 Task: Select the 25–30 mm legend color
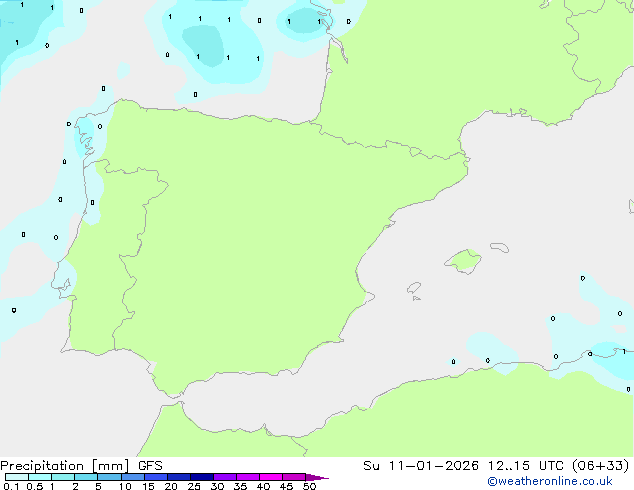point(202,477)
